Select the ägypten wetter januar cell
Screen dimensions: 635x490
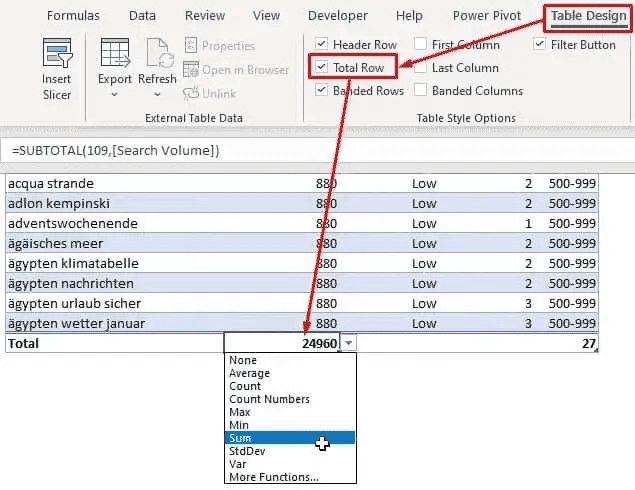[115, 323]
